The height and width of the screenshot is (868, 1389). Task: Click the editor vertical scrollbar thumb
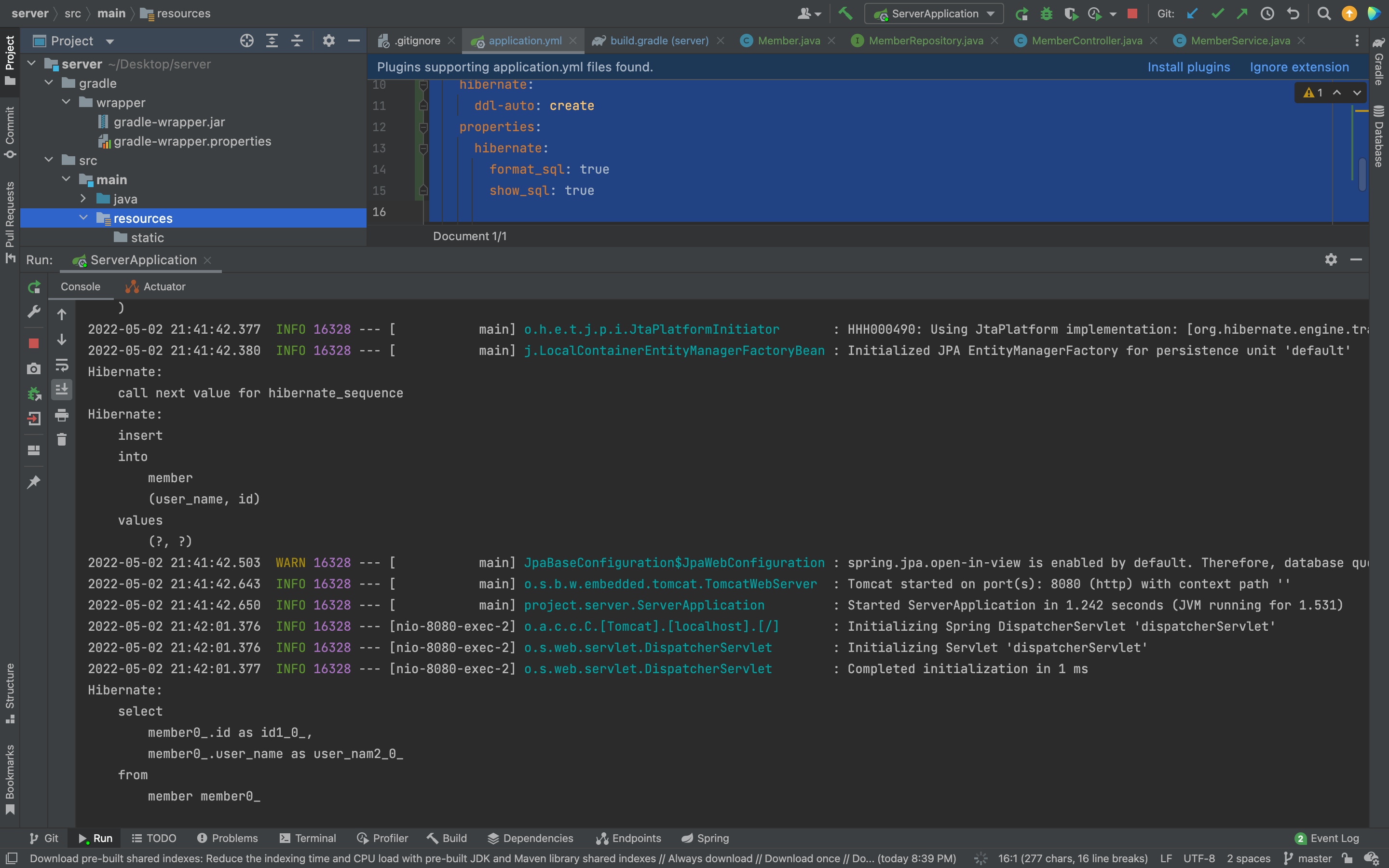click(1362, 174)
